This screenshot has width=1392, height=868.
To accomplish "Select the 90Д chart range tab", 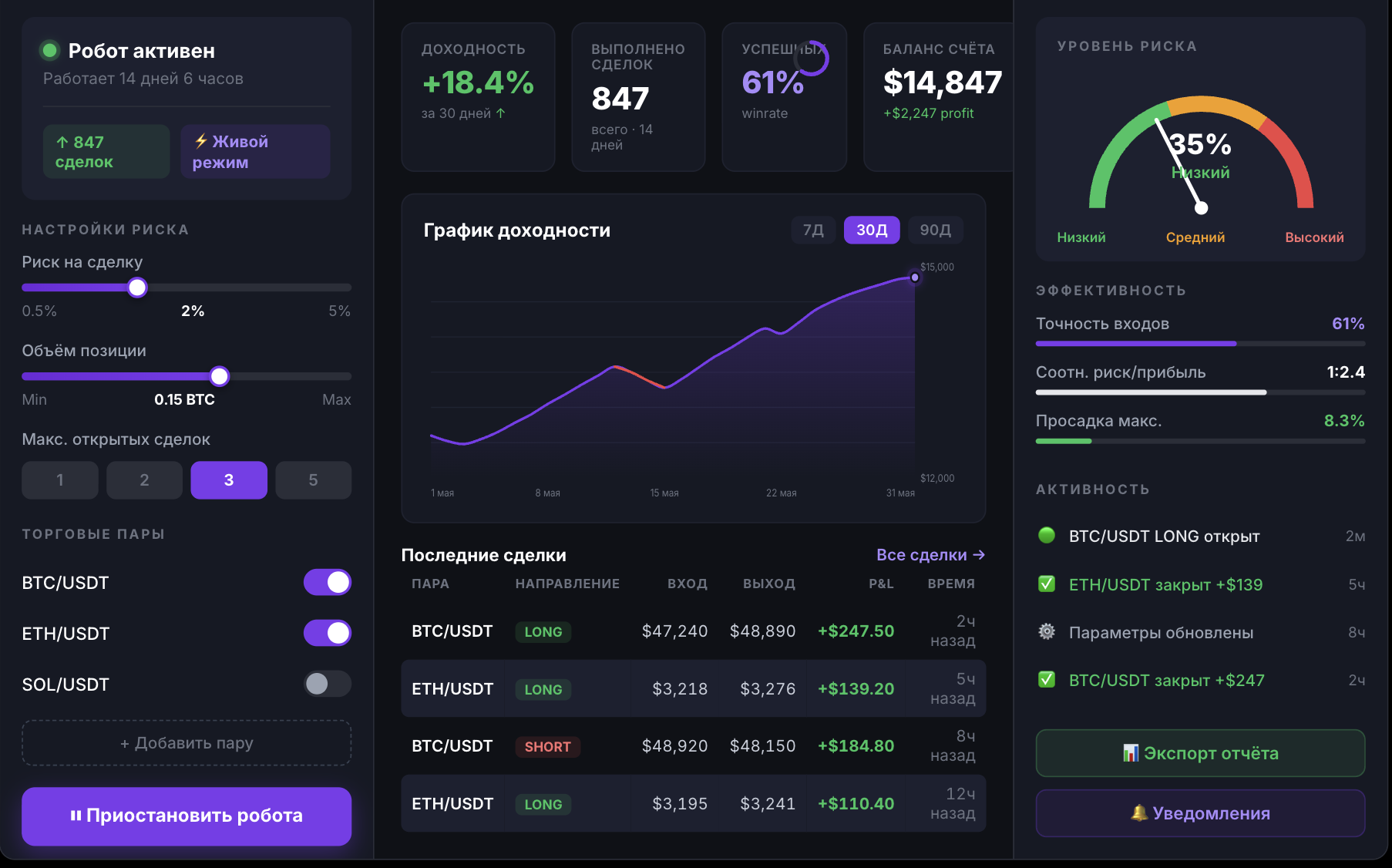I will pos(935,230).
